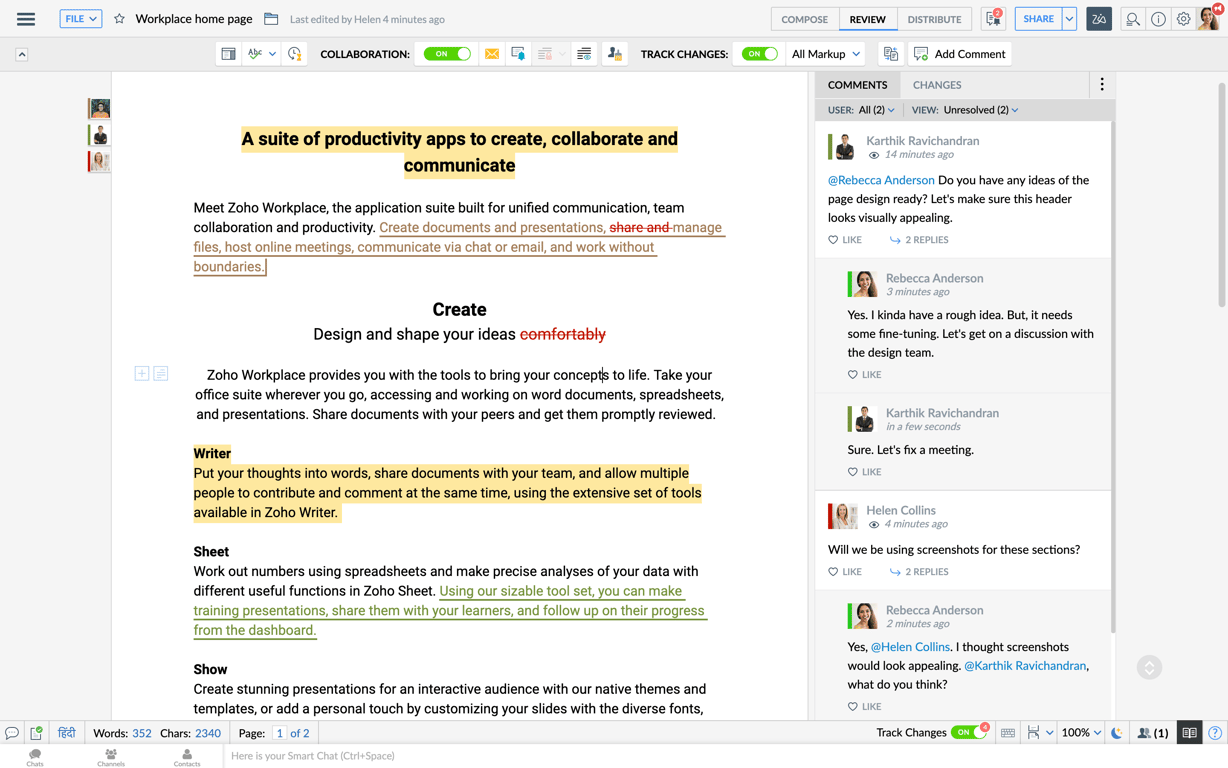The height and width of the screenshot is (768, 1228).
Task: Click the @Rebecca Anderson mention
Action: [881, 180]
